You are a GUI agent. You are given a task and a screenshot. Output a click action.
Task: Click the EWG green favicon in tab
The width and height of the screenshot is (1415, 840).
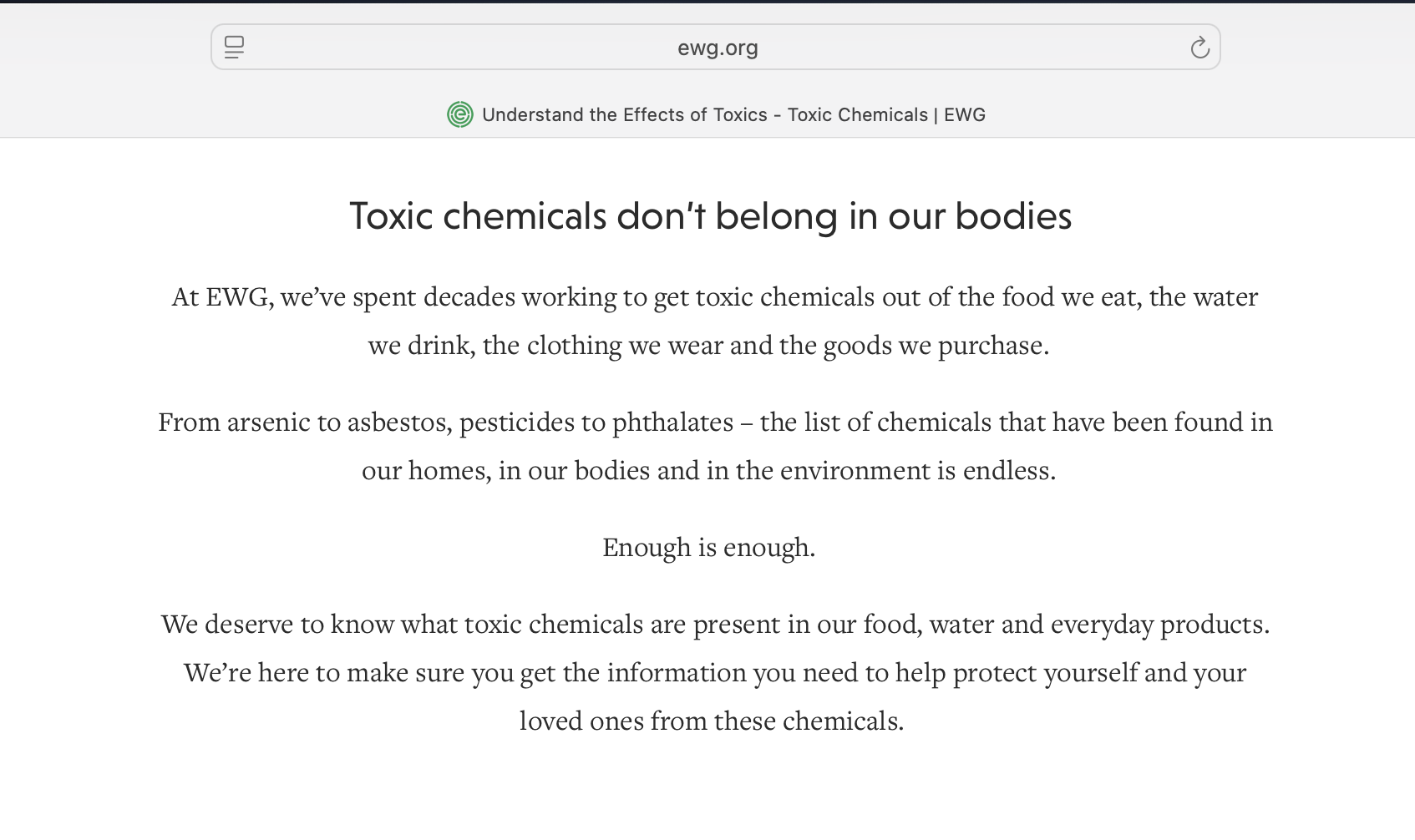coord(460,114)
